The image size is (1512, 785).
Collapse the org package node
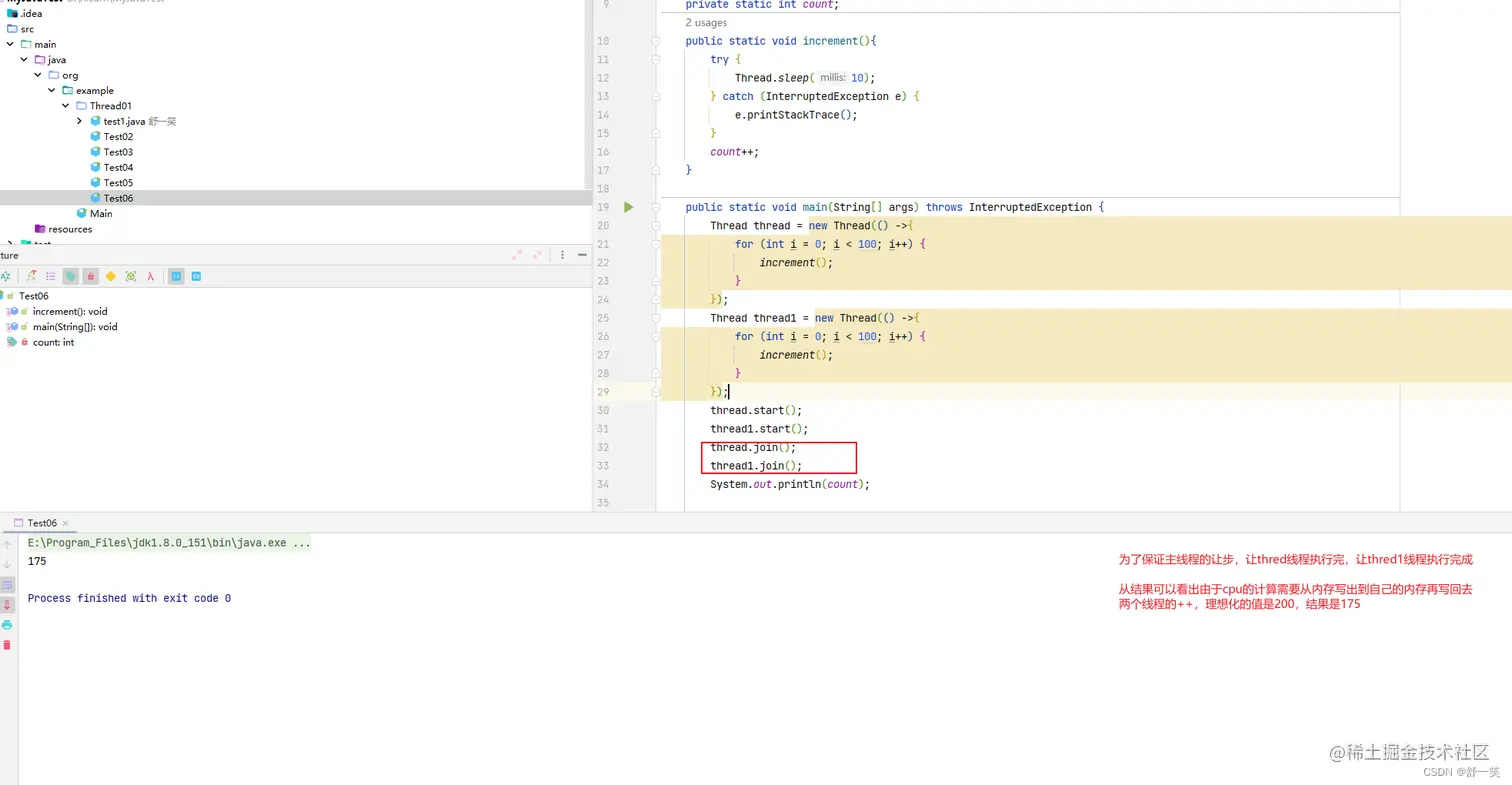point(39,75)
